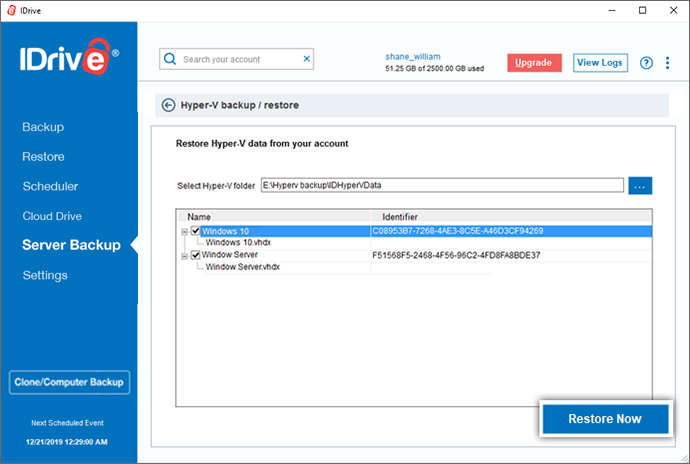Go back using the Hyper-V back arrow
This screenshot has height=464, width=690.
[x=168, y=105]
